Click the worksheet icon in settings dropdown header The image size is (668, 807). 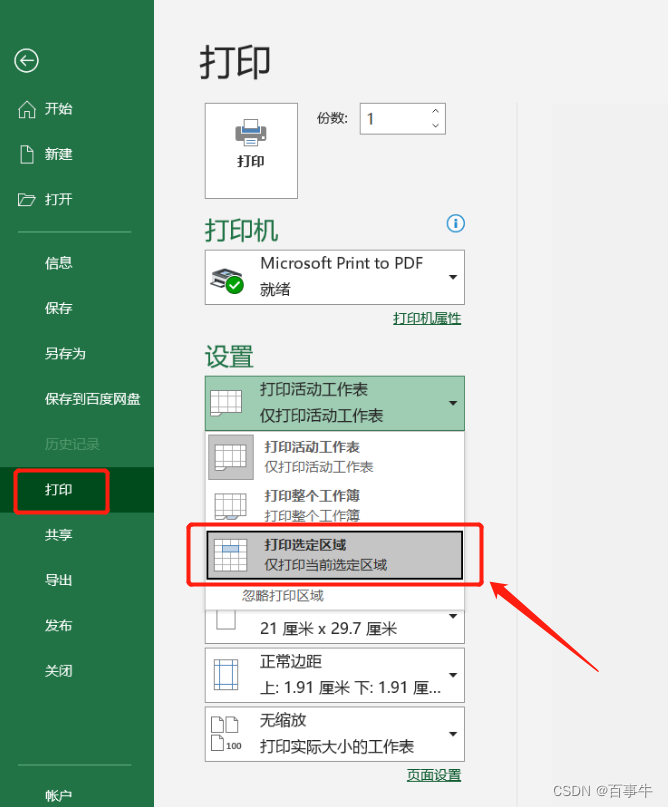[x=226, y=403]
